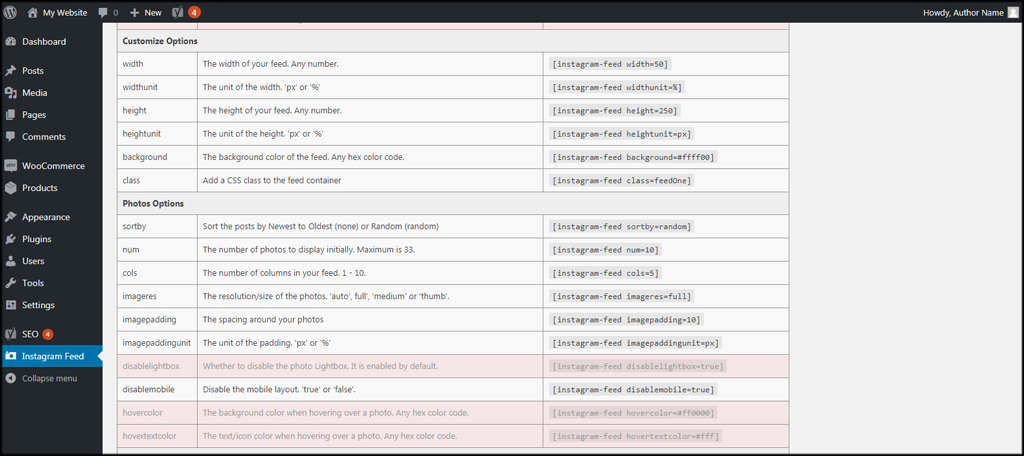The width and height of the screenshot is (1024, 456).
Task: Collapse the sidebar menu
Action: [48, 378]
